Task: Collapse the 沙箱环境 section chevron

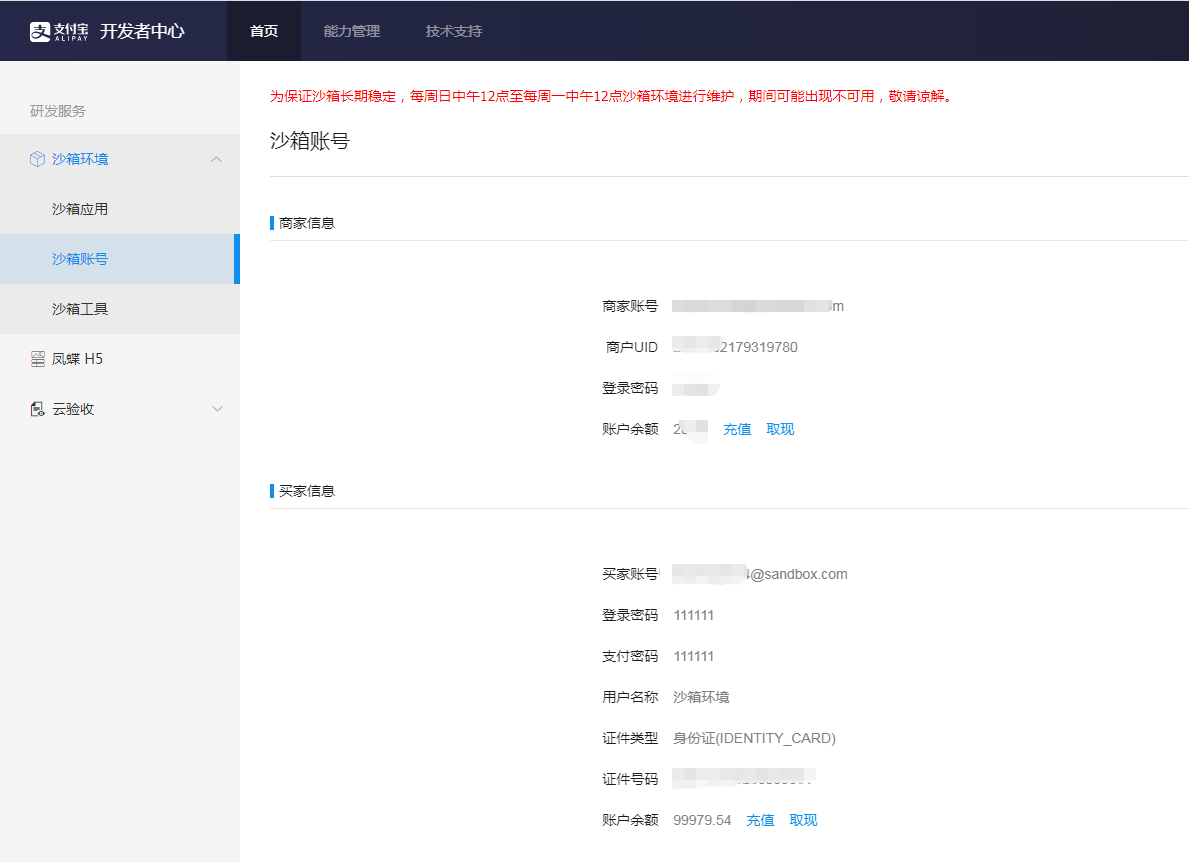Action: tap(217, 159)
